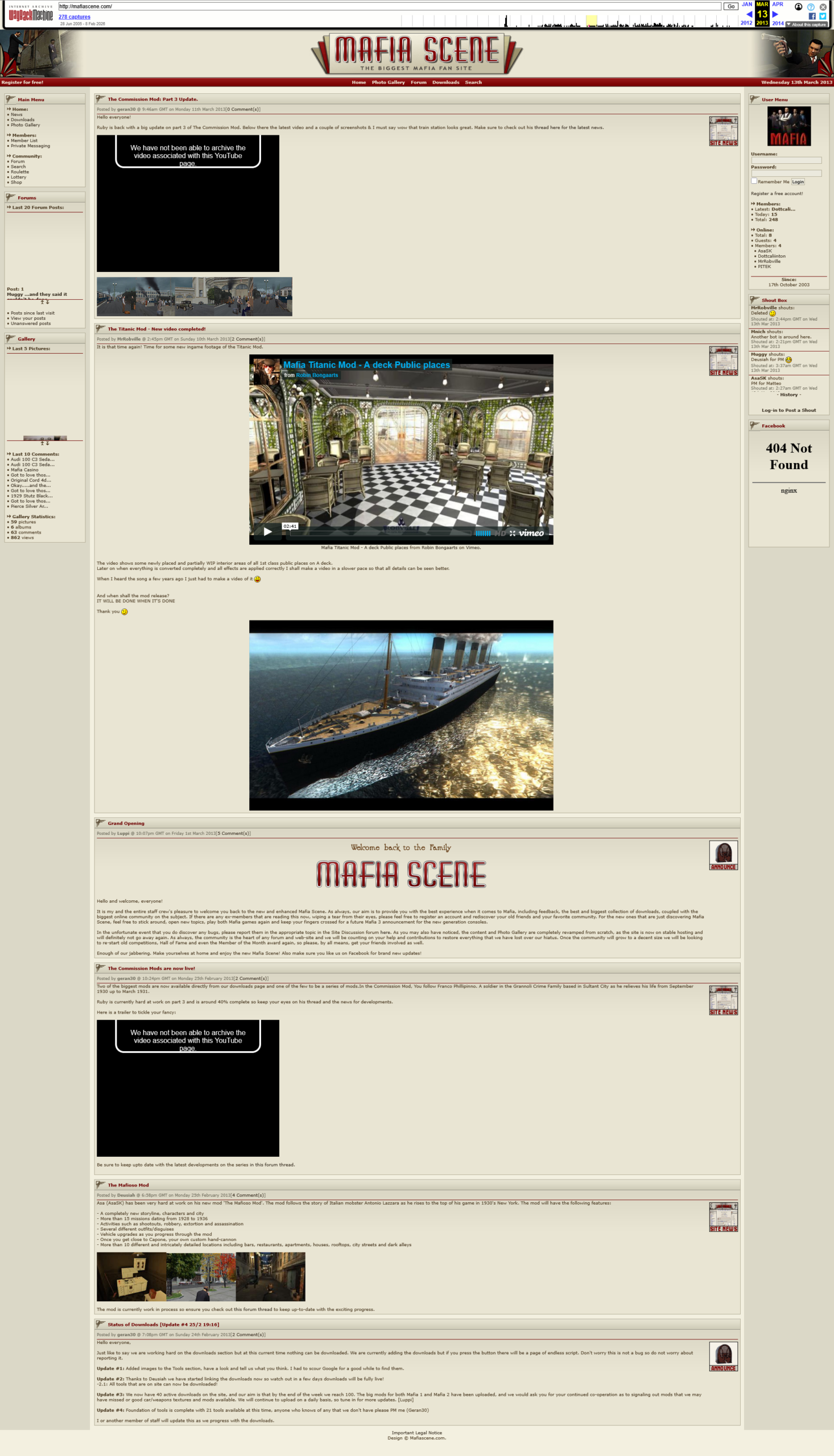Click the MAFIA avatar image in User Menu
This screenshot has height=1456, width=834.
[788, 126]
